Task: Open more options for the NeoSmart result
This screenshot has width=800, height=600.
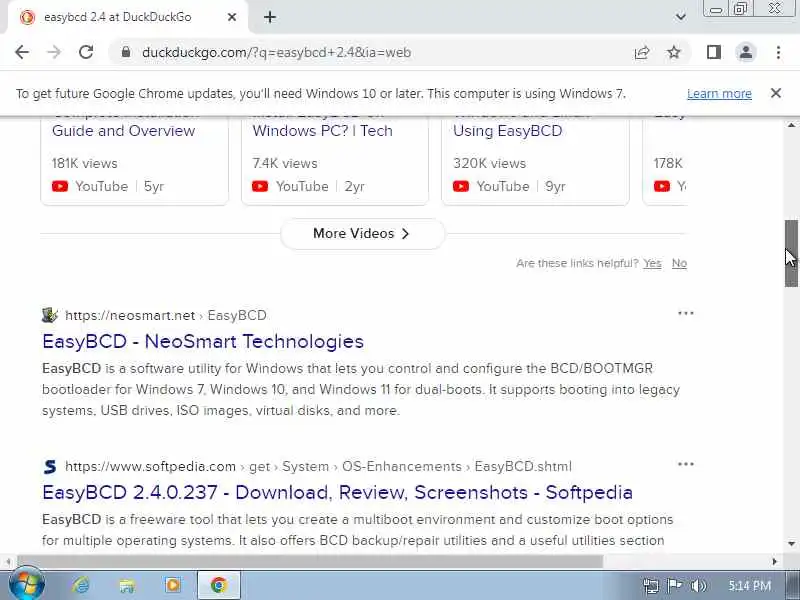Action: (686, 313)
